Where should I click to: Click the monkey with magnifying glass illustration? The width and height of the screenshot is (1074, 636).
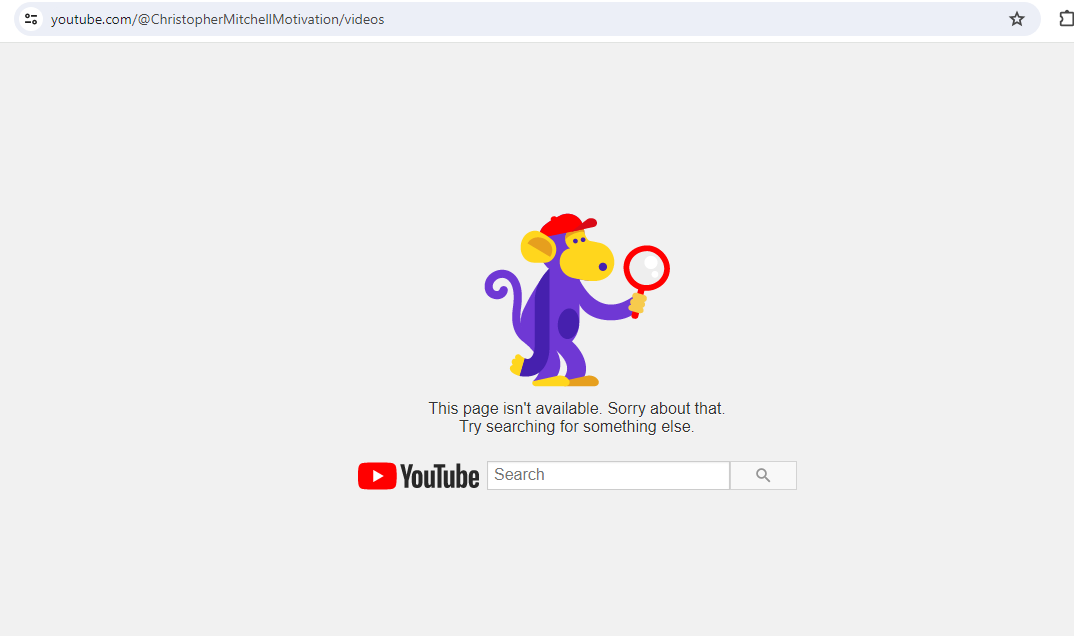point(577,300)
